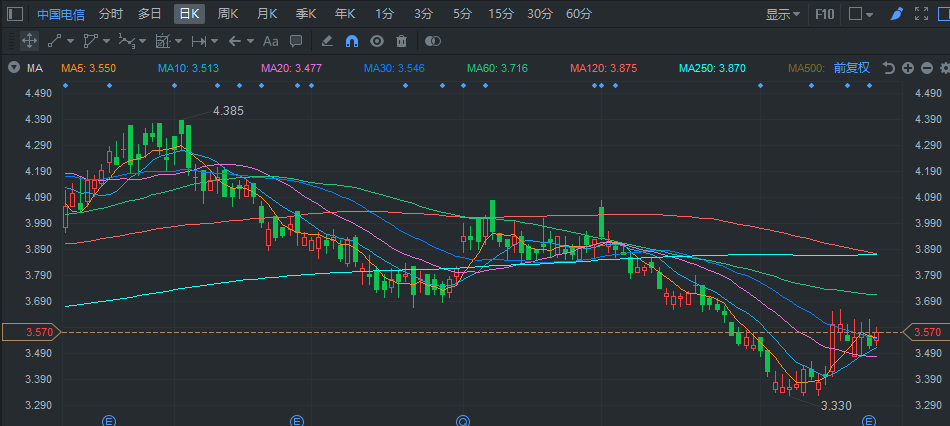Click the E event marker at bottom left
The width and height of the screenshot is (950, 426).
click(x=108, y=420)
